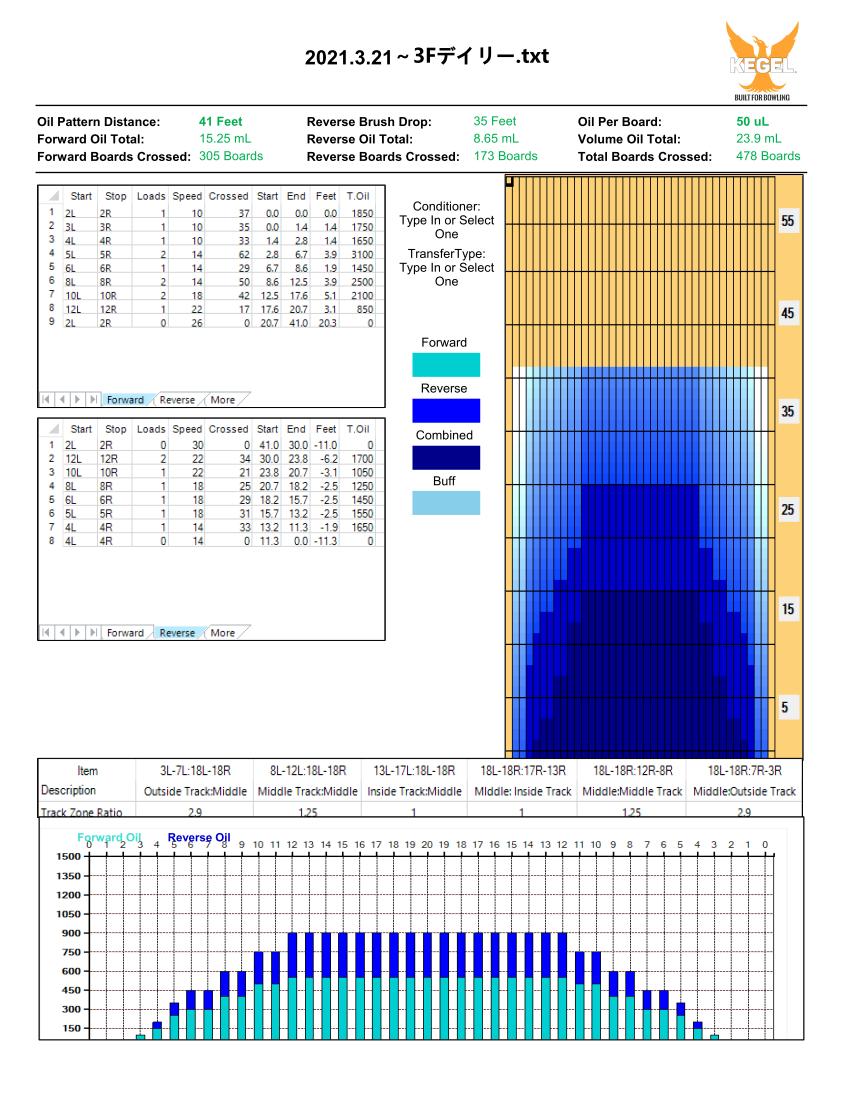Click the '18L-18R:7R-3R' track zone item

tap(744, 770)
